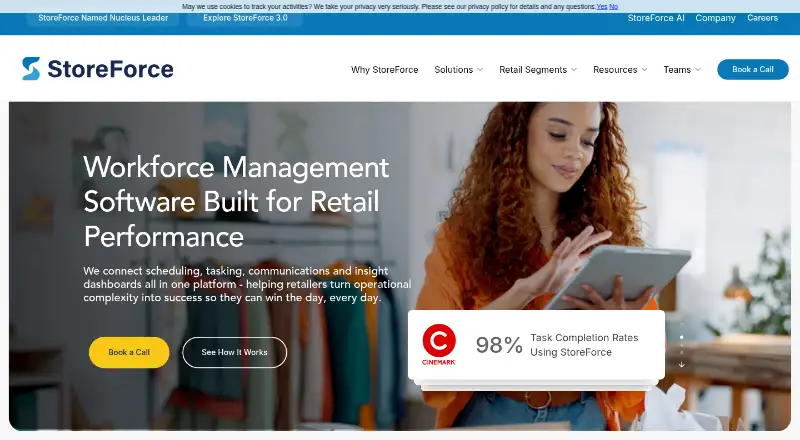Decline cookies with the No link
Viewport: 800px width, 440px height.
[x=613, y=7]
